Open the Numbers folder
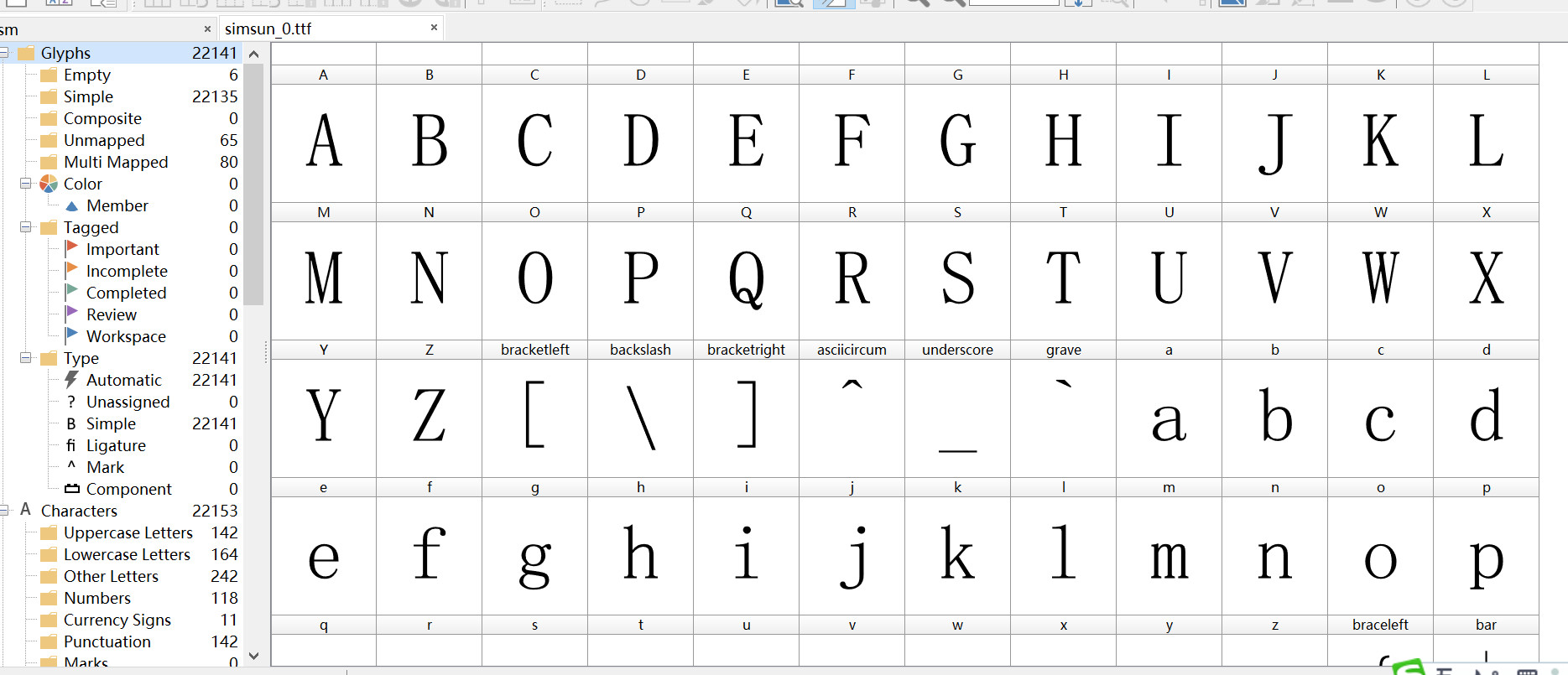This screenshot has width=1568, height=675. click(97, 598)
